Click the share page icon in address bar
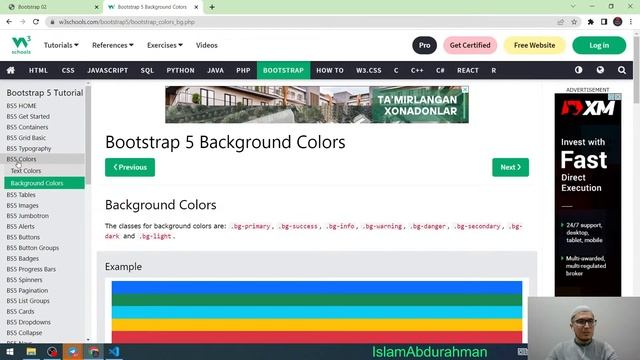The image size is (640, 360). [x=560, y=22]
